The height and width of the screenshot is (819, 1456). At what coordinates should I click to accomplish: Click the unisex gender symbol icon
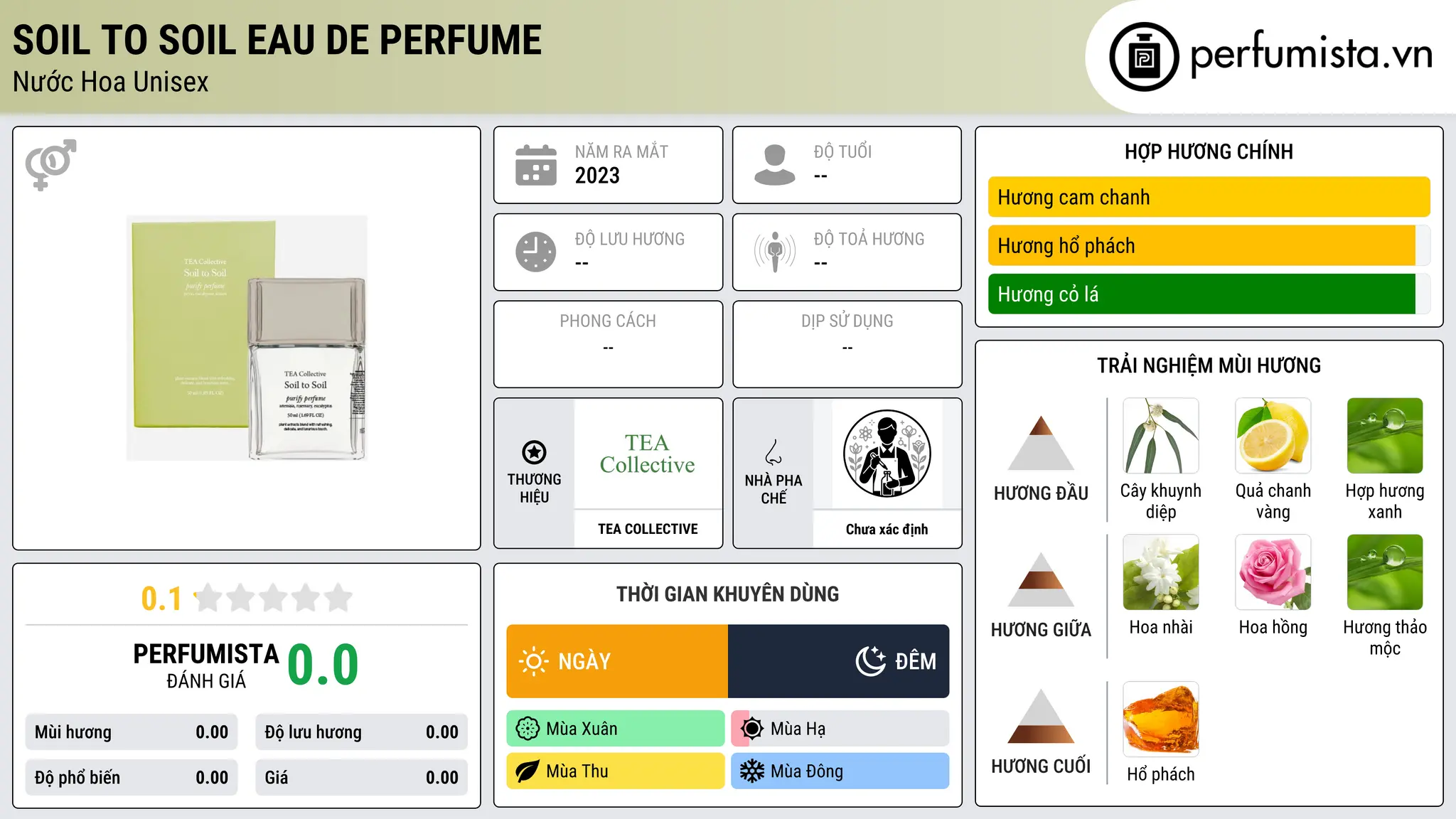tap(50, 164)
